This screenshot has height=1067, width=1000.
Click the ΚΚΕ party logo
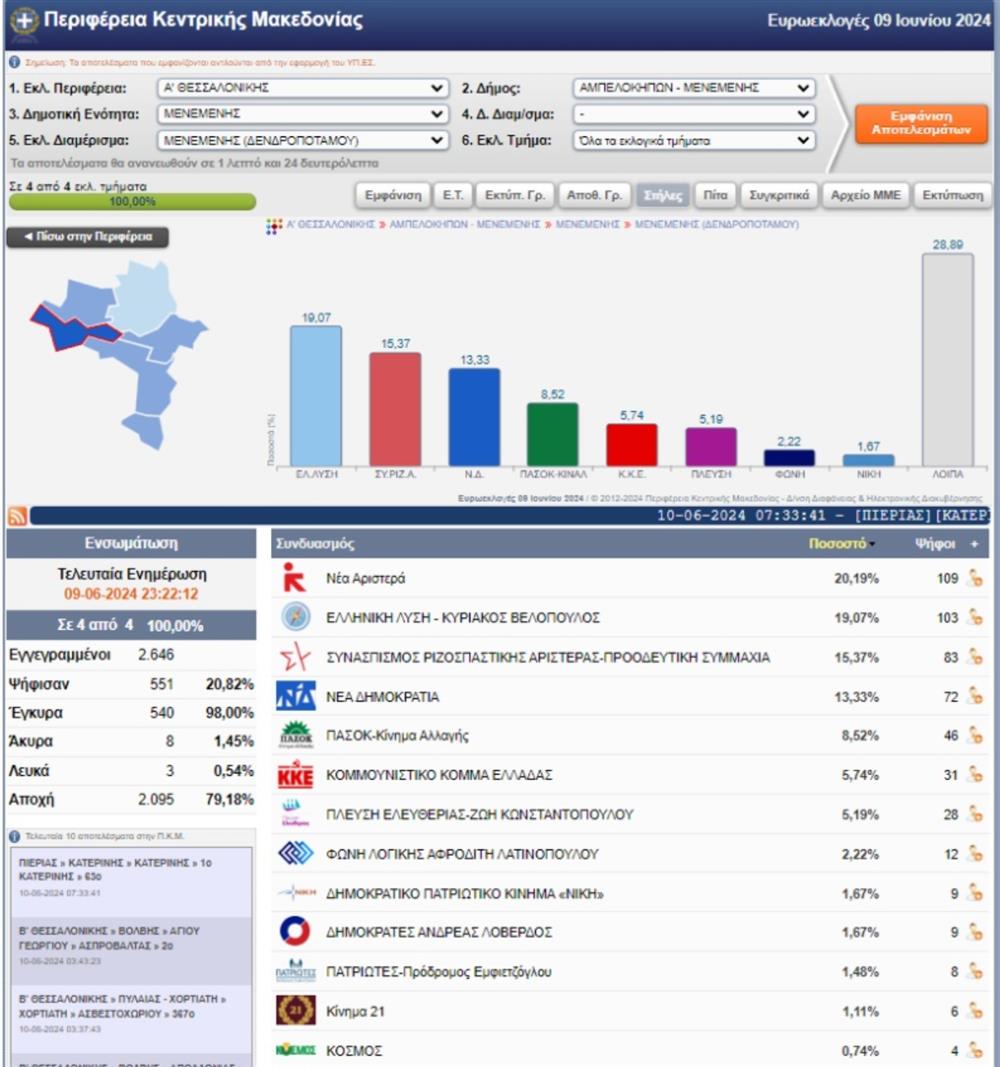(295, 775)
